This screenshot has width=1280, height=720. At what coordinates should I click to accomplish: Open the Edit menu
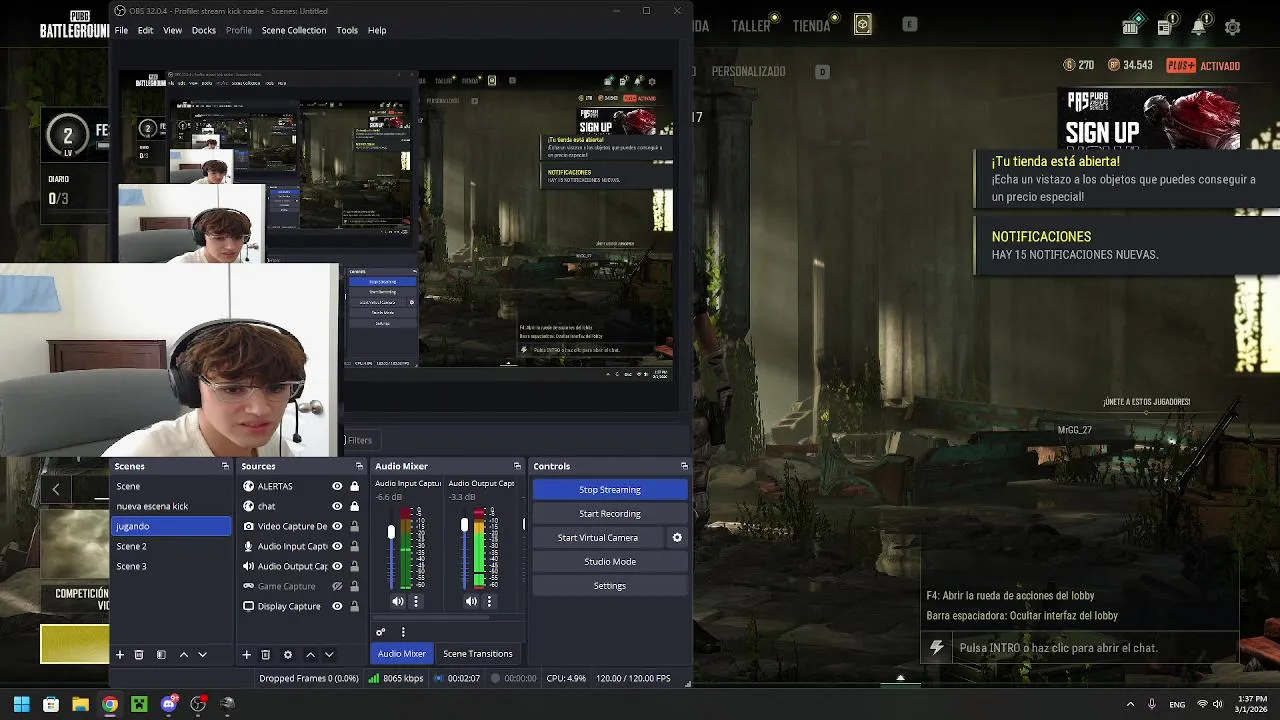point(145,30)
